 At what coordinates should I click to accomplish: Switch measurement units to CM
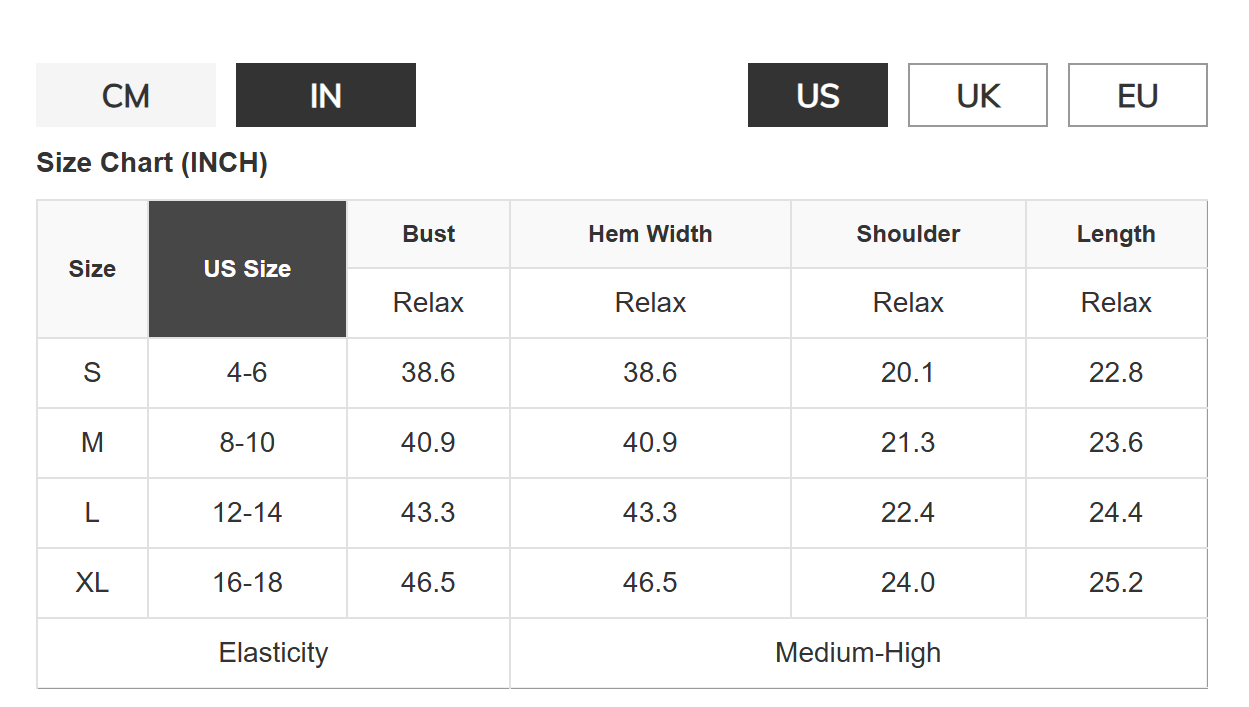pyautogui.click(x=126, y=96)
